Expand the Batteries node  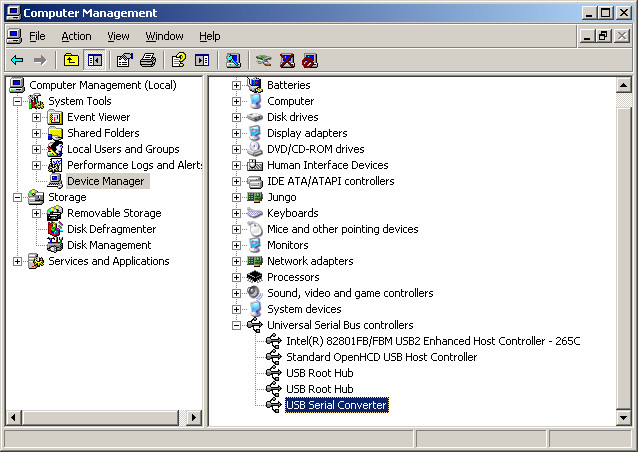236,85
